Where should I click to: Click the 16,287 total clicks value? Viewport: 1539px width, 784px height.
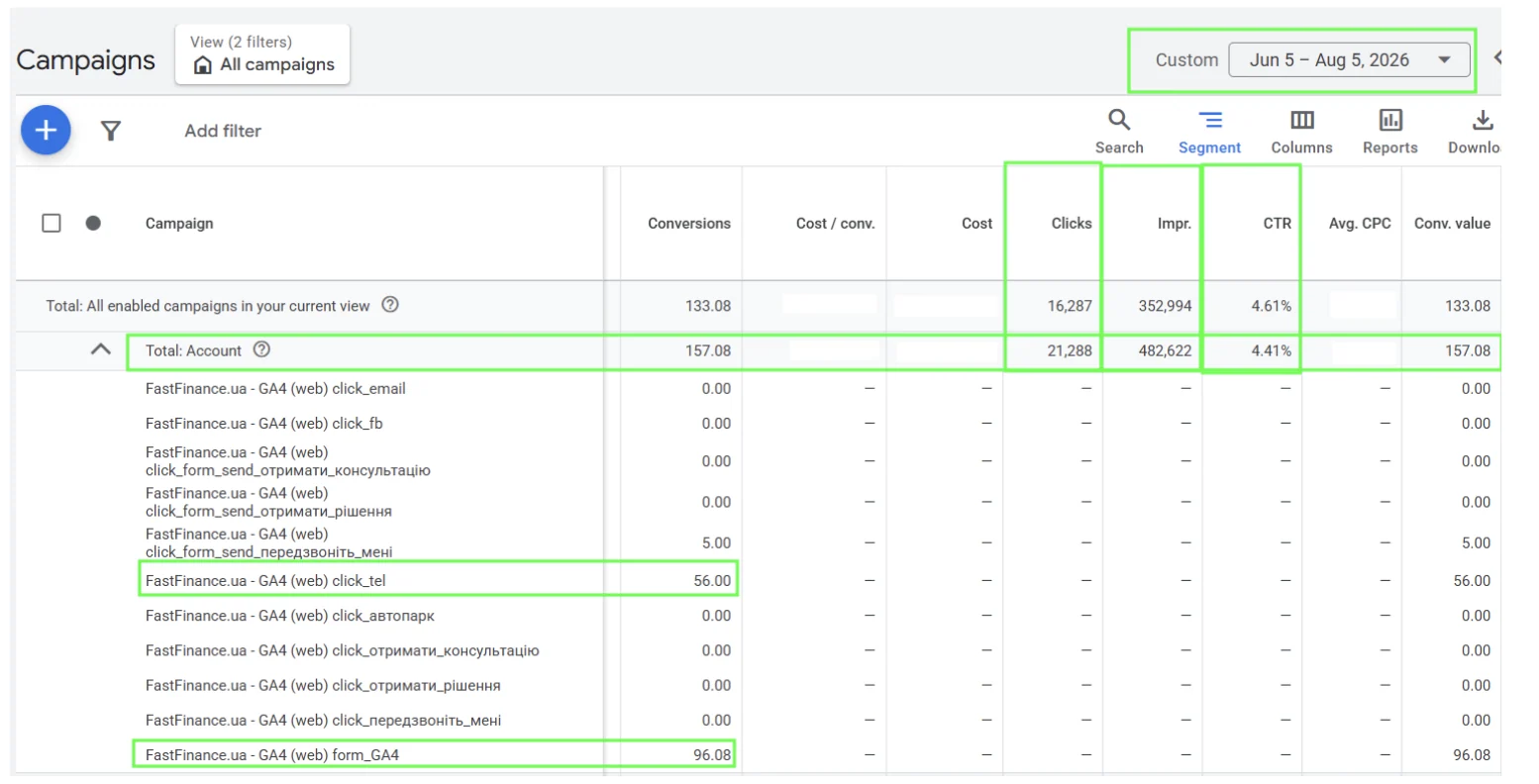click(x=1070, y=306)
